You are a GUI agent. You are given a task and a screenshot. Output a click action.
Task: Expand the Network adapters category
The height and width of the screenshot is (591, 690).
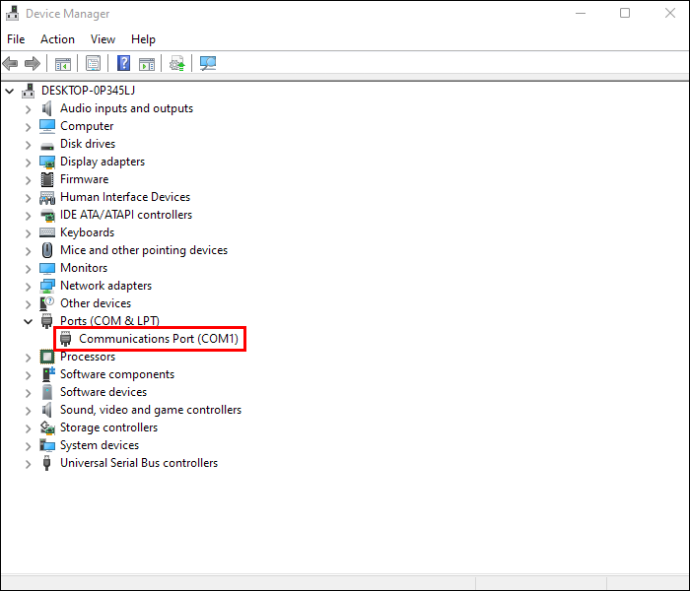[28, 286]
